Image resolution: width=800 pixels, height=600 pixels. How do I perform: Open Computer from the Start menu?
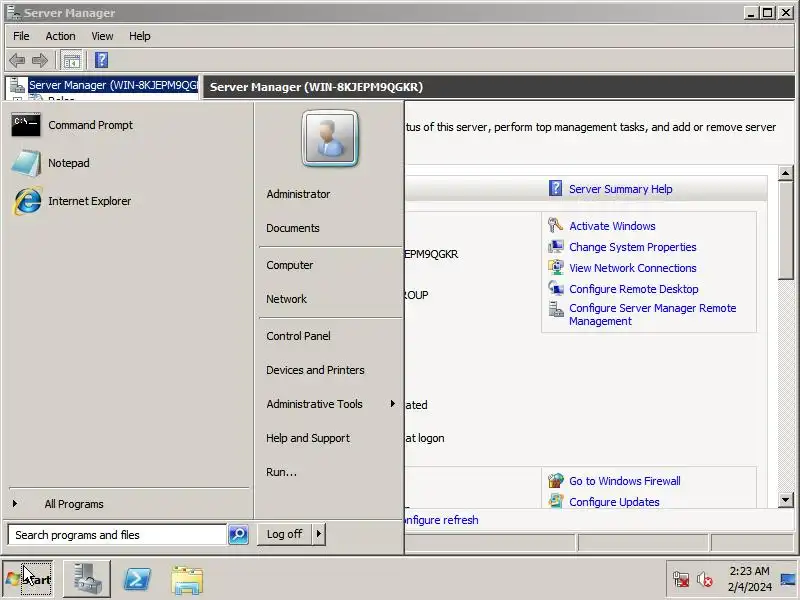[290, 265]
